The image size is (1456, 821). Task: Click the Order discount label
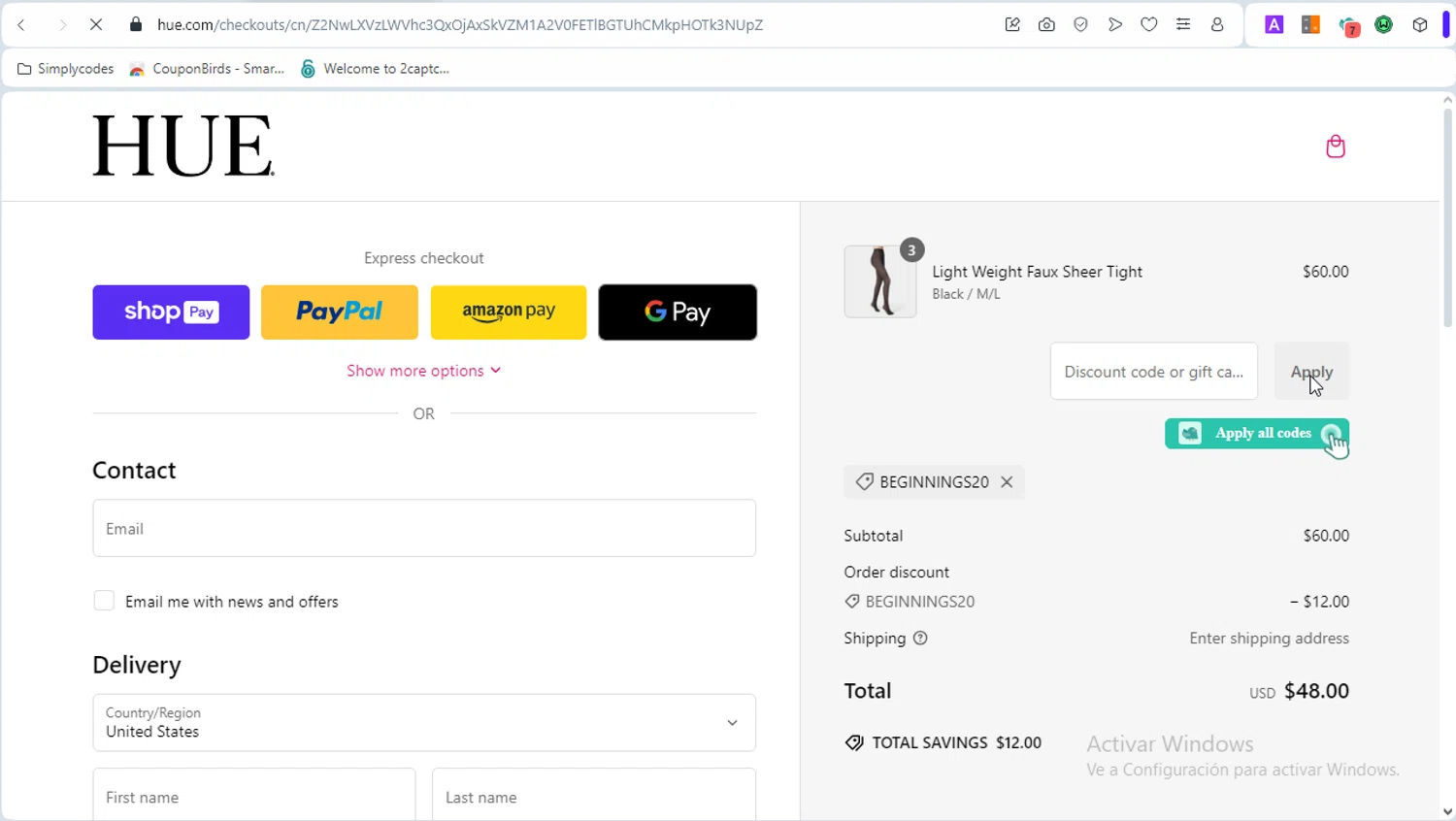click(896, 573)
